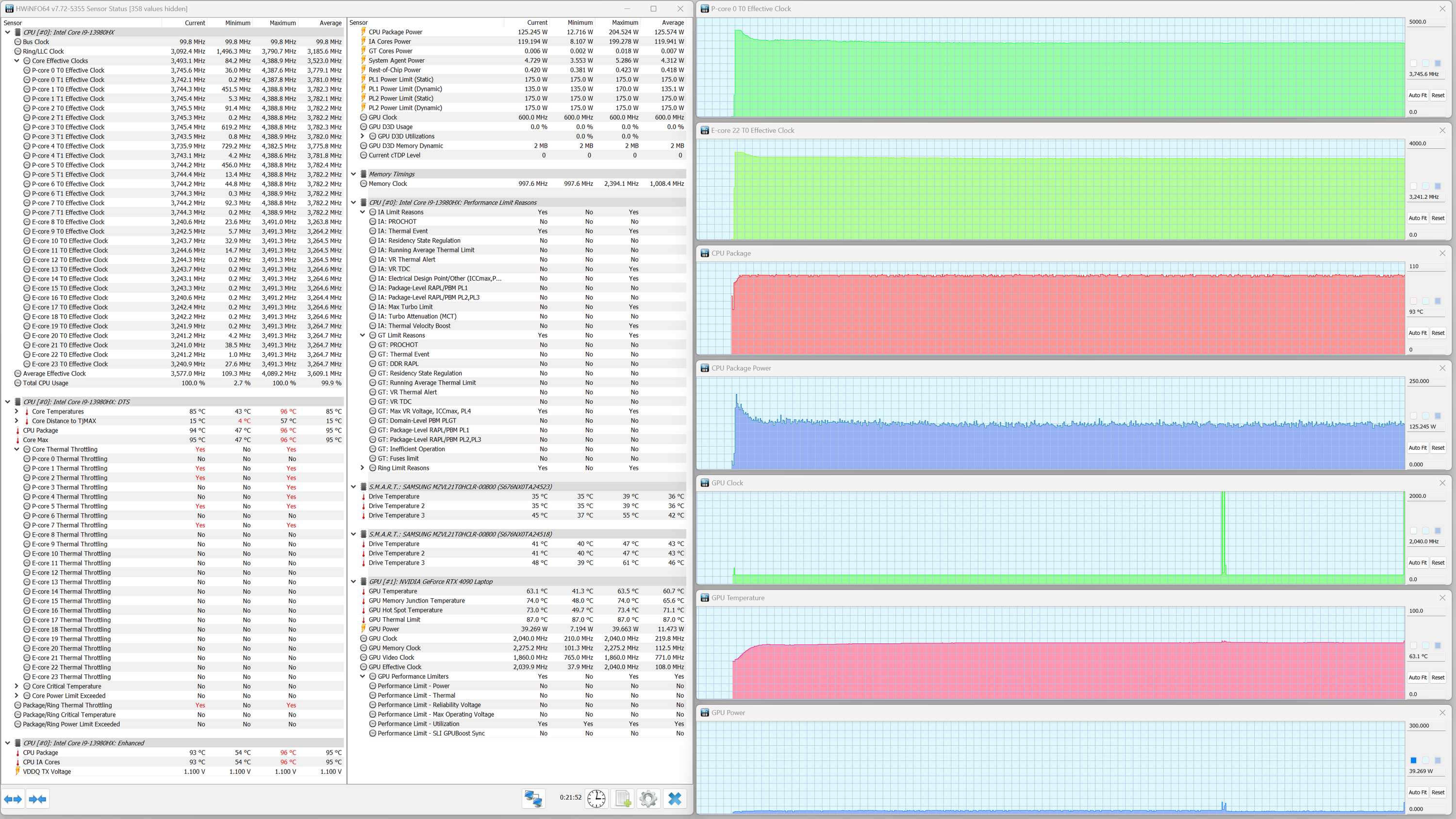The height and width of the screenshot is (819, 1456).
Task: Open the network monitors remote icon
Action: point(533,798)
